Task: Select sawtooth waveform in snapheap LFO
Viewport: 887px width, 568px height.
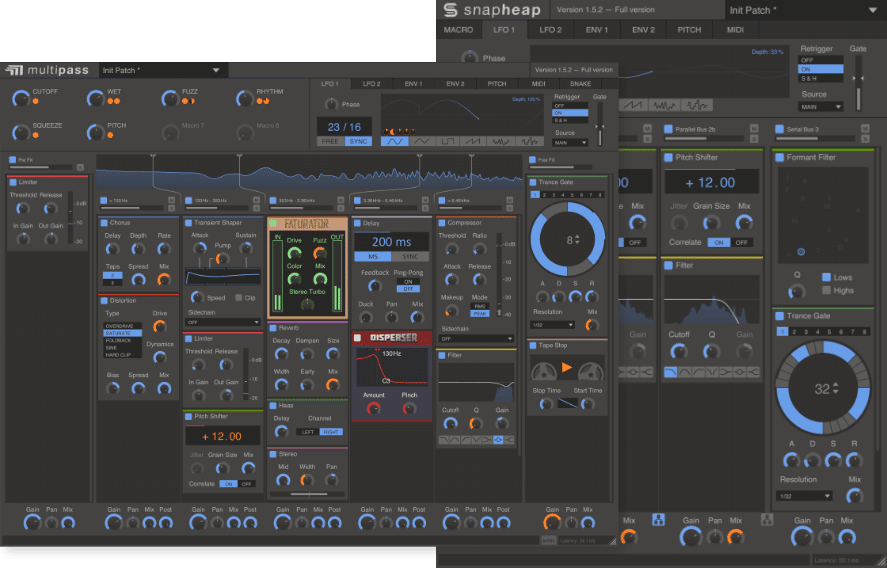Action: pos(632,105)
